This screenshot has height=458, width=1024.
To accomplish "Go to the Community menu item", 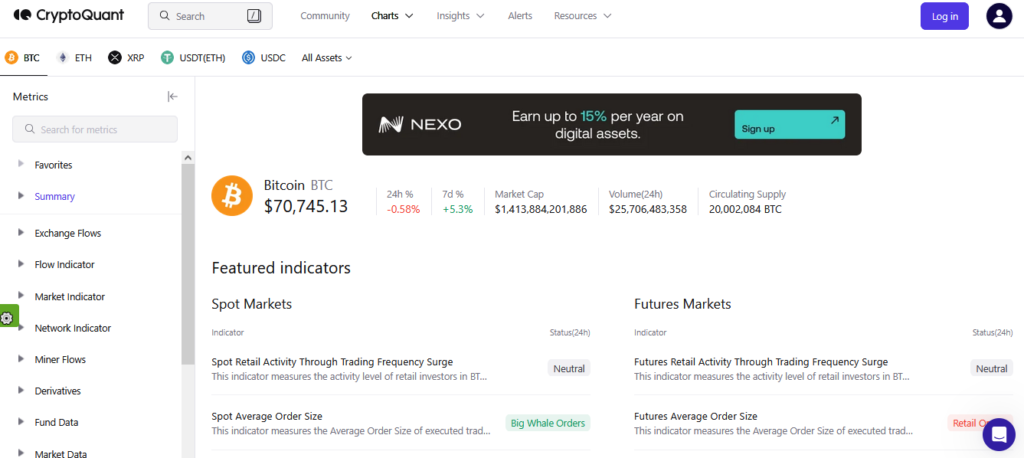I will pyautogui.click(x=325, y=16).
